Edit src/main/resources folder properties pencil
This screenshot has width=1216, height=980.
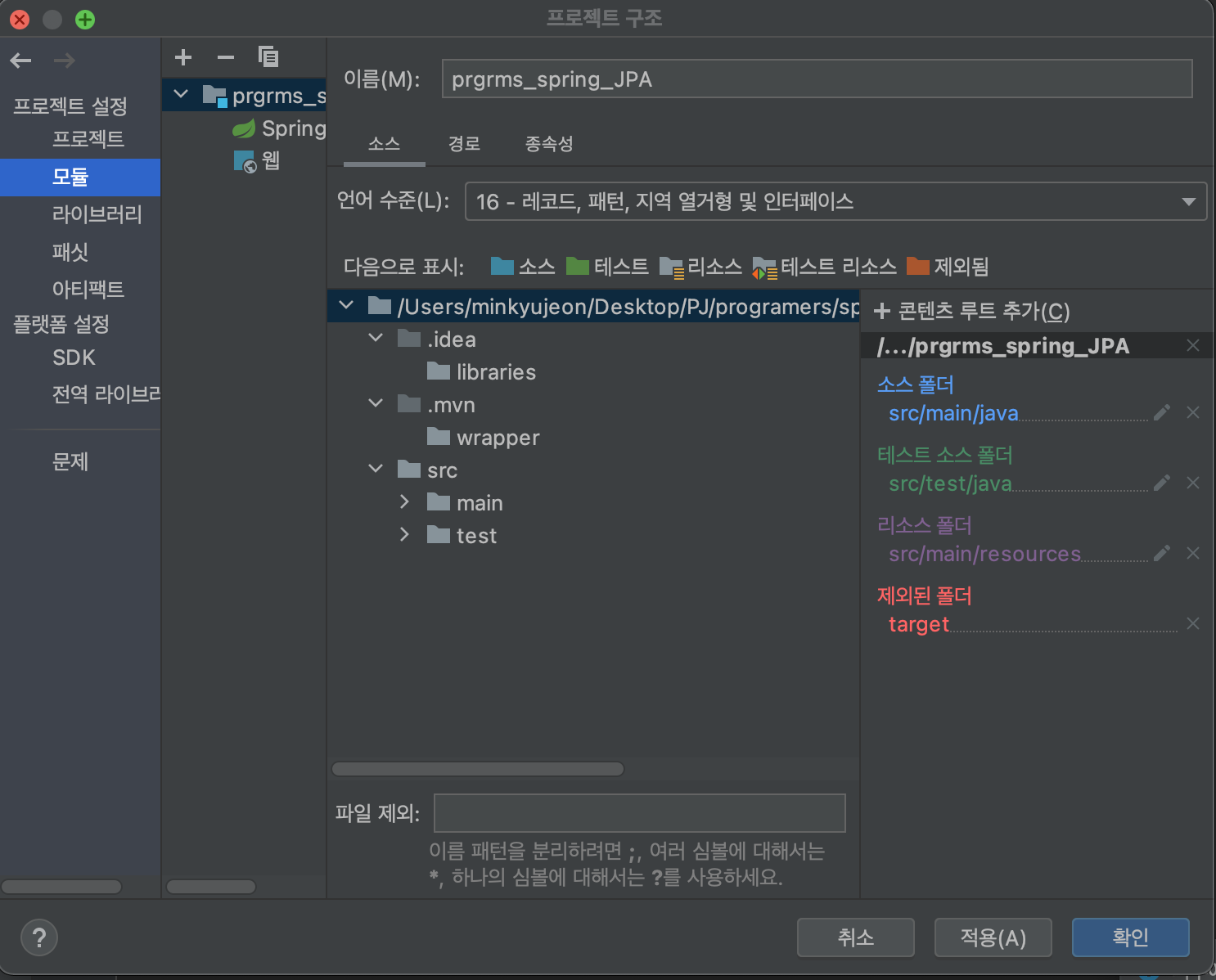[x=1161, y=554]
